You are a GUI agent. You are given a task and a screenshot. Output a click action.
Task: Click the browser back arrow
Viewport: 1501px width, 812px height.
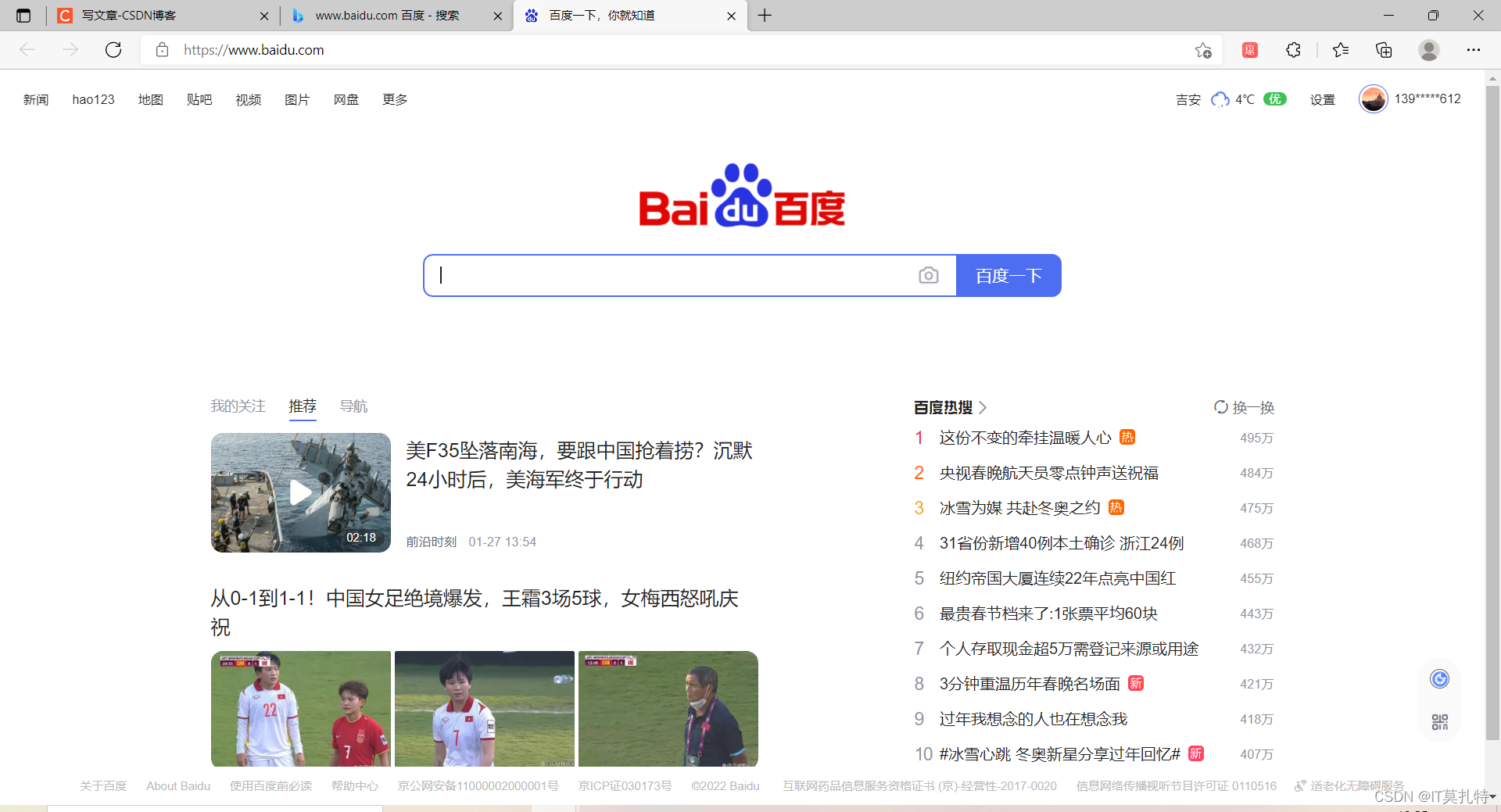pos(27,50)
